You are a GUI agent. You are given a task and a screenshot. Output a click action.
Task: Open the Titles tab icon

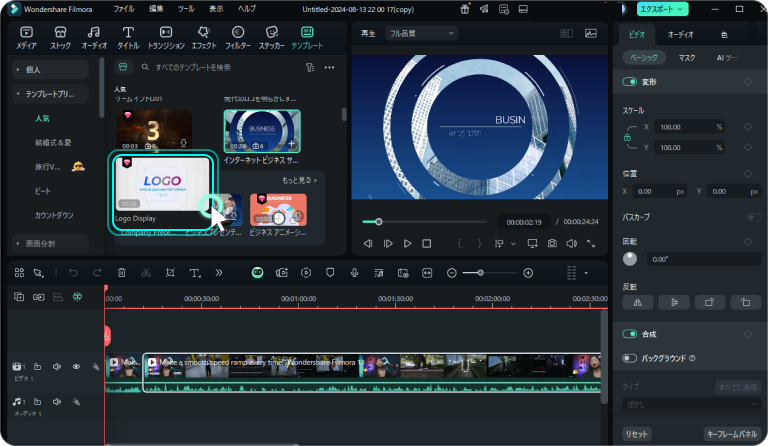[128, 38]
